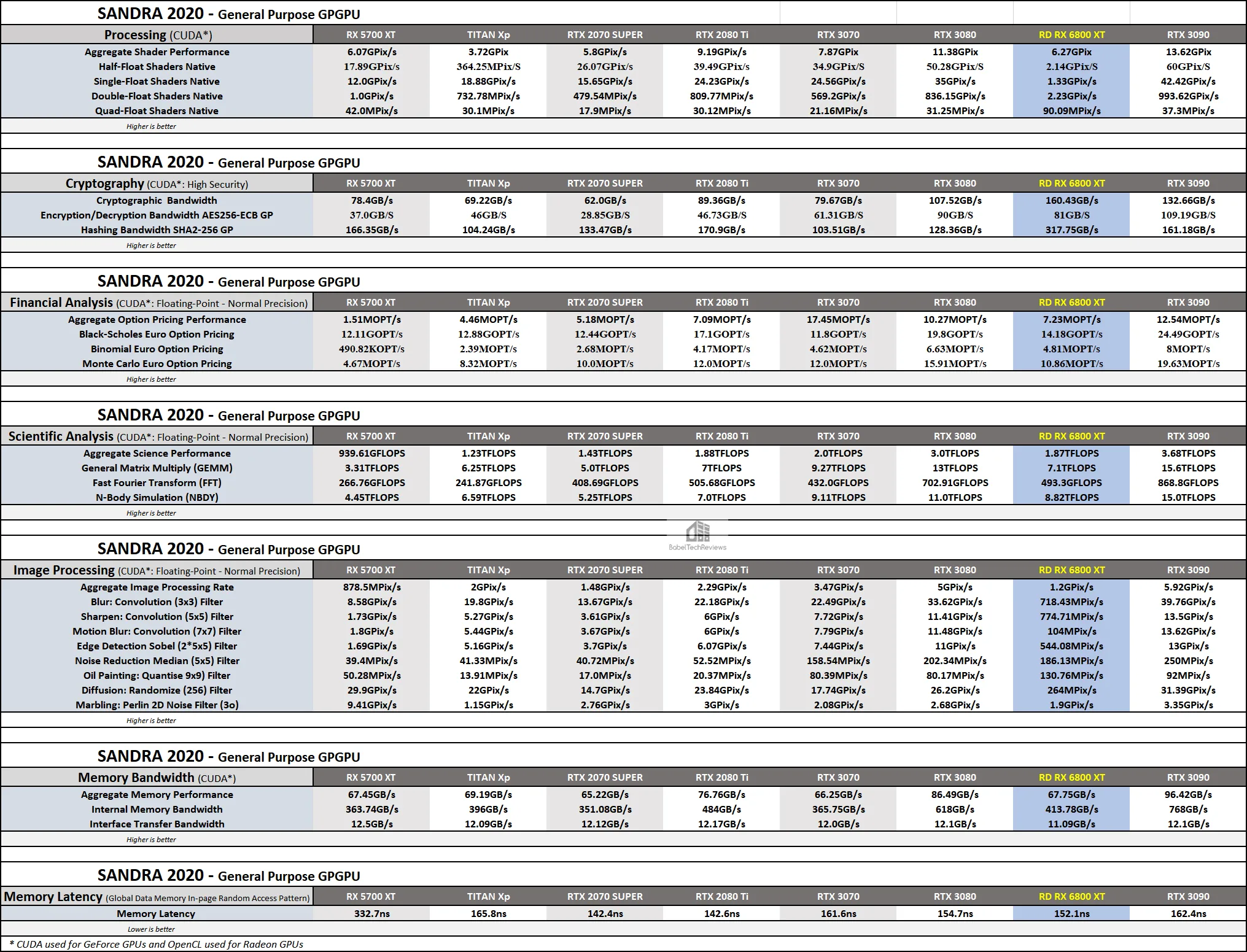Viewport: 1247px width, 952px height.
Task: Click Encryption/Decryption Bandwidth AES256-ECB GP label
Action: pos(157,215)
